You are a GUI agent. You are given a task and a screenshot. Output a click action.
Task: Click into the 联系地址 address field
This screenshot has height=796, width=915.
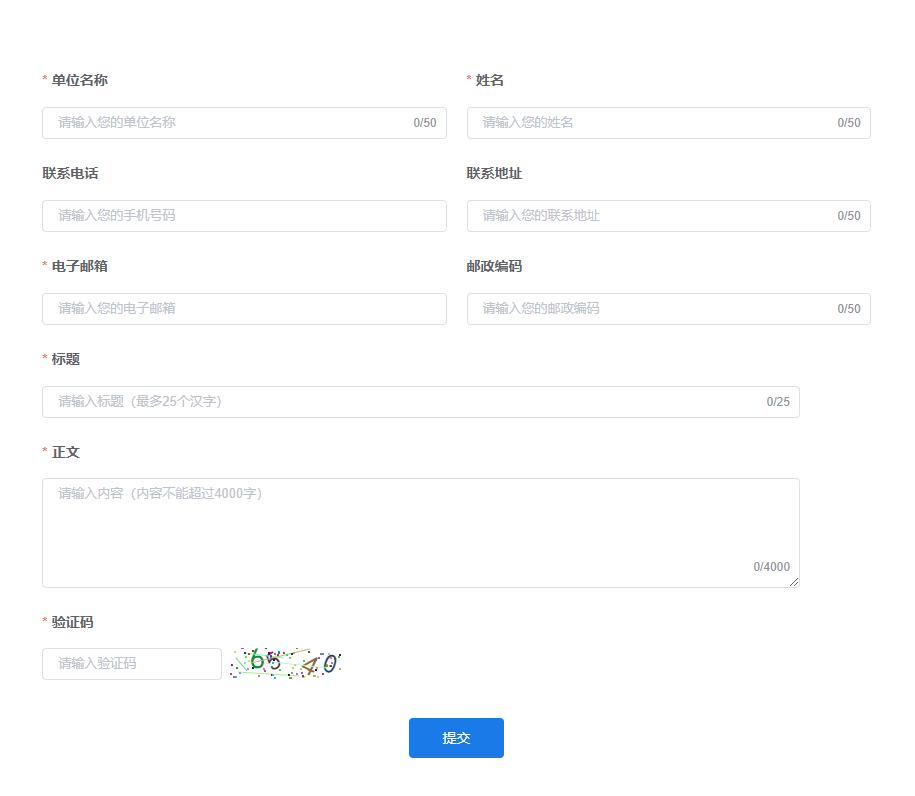pos(655,216)
